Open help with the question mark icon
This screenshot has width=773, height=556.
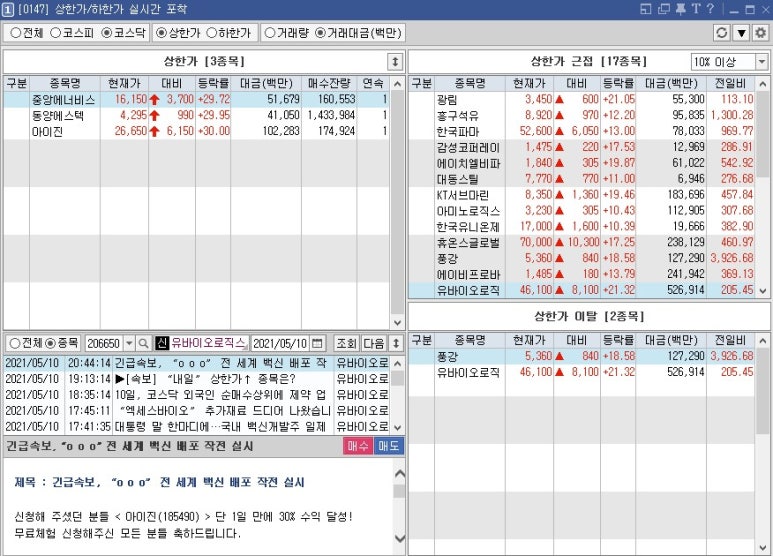tap(710, 9)
